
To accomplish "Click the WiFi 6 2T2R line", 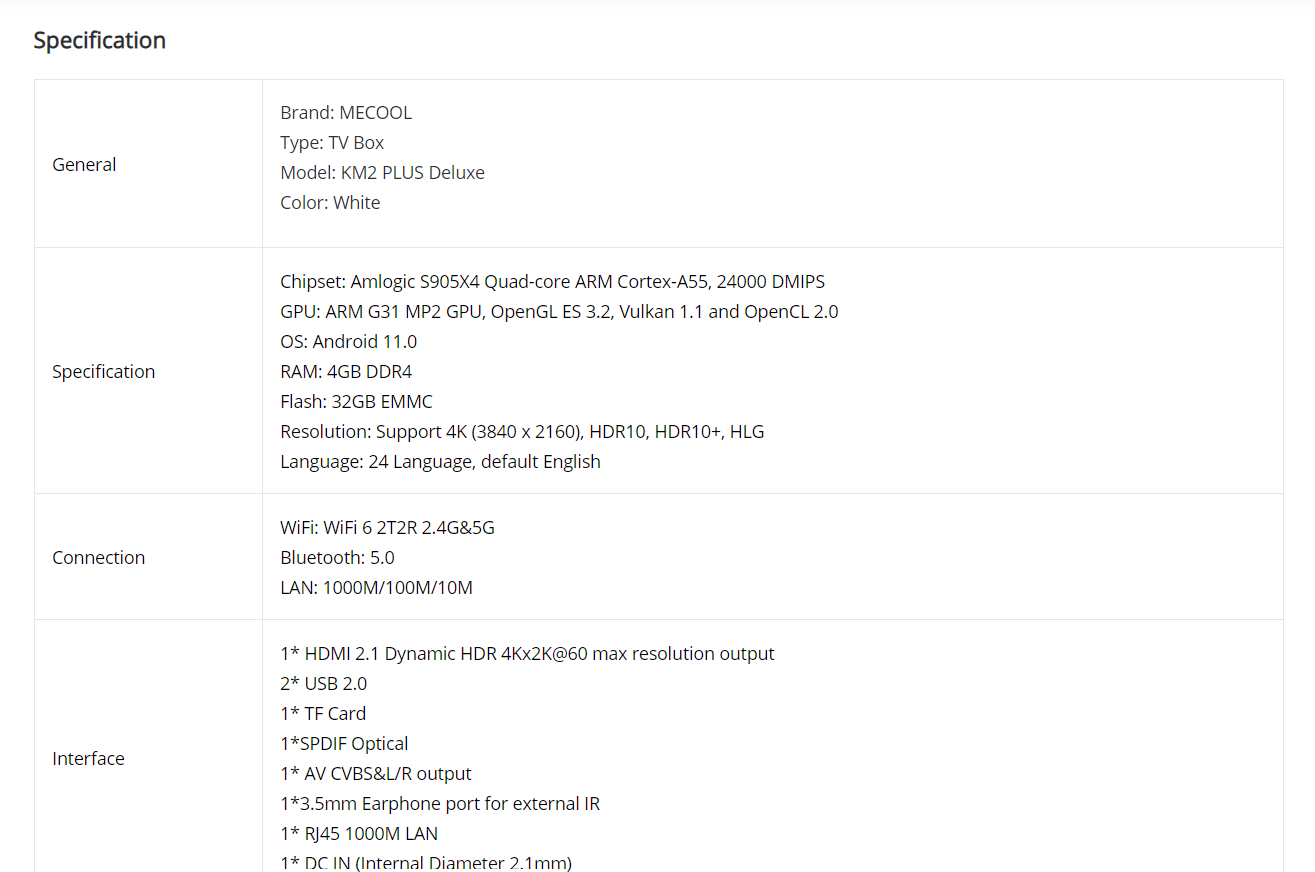I will [387, 527].
